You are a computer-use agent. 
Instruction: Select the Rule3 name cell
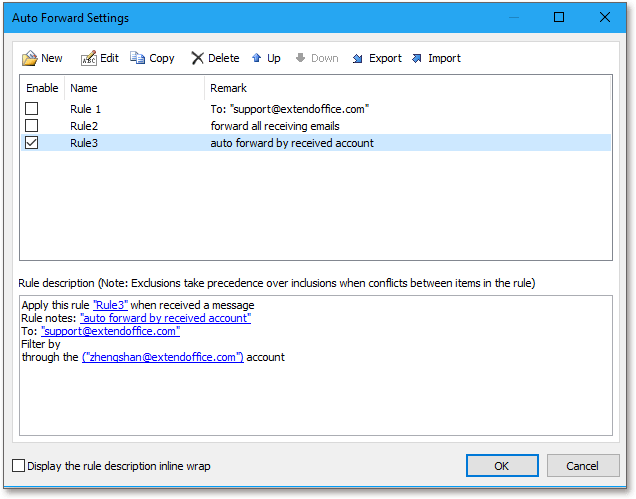pos(84,143)
